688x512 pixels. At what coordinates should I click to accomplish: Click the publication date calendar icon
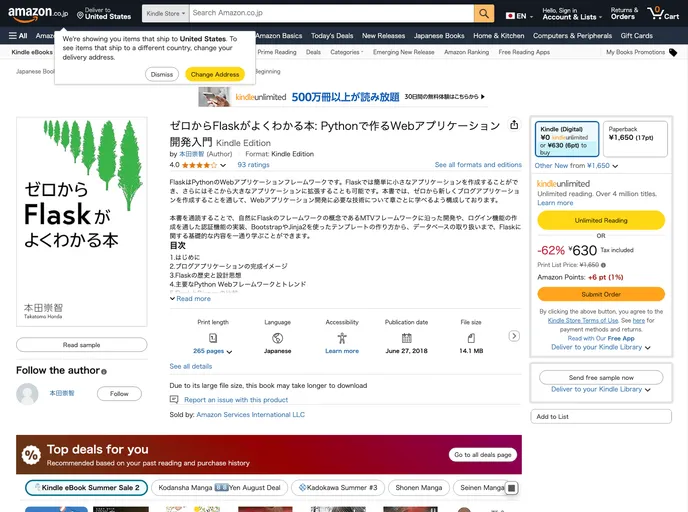click(x=406, y=338)
